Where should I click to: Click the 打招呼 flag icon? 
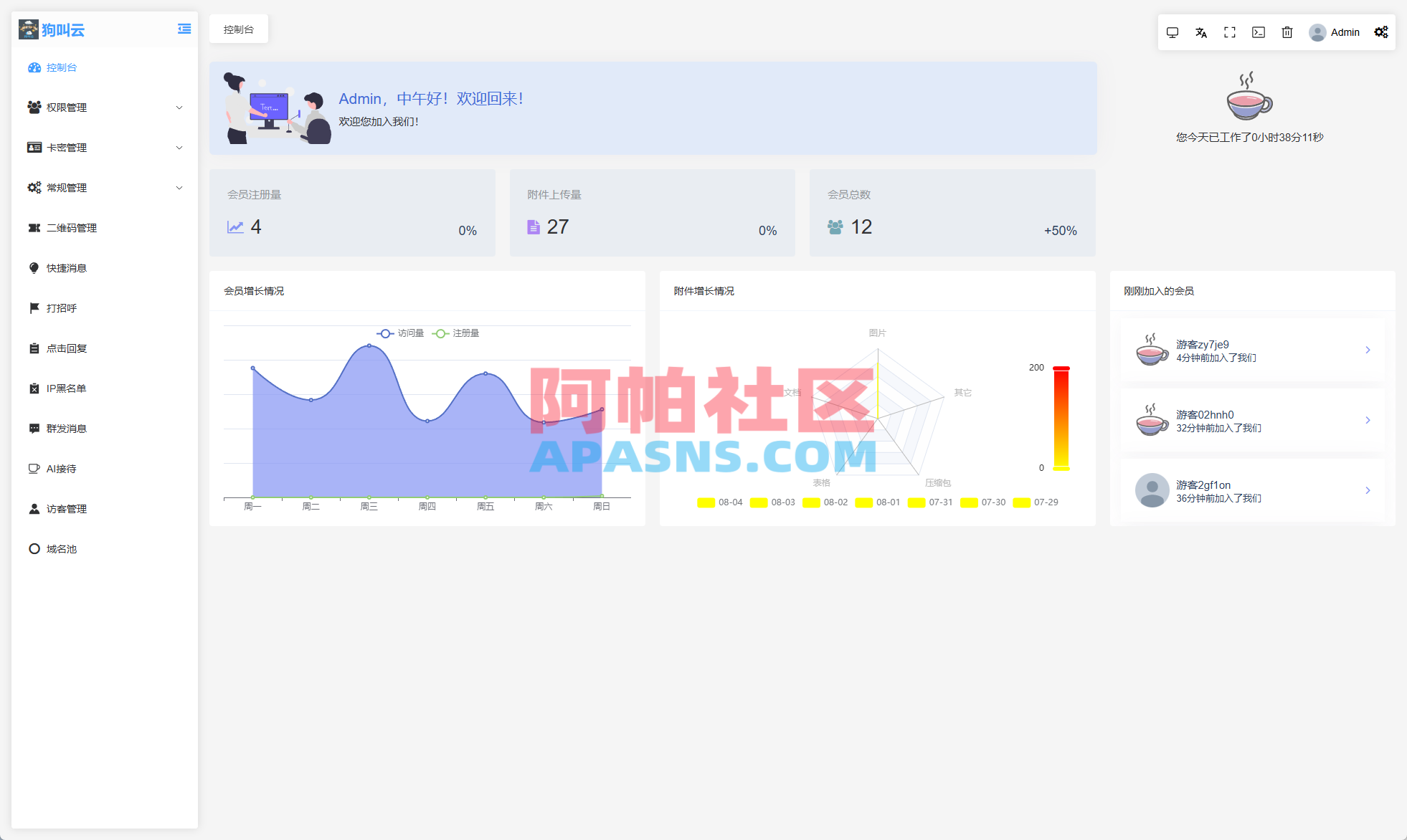34,308
